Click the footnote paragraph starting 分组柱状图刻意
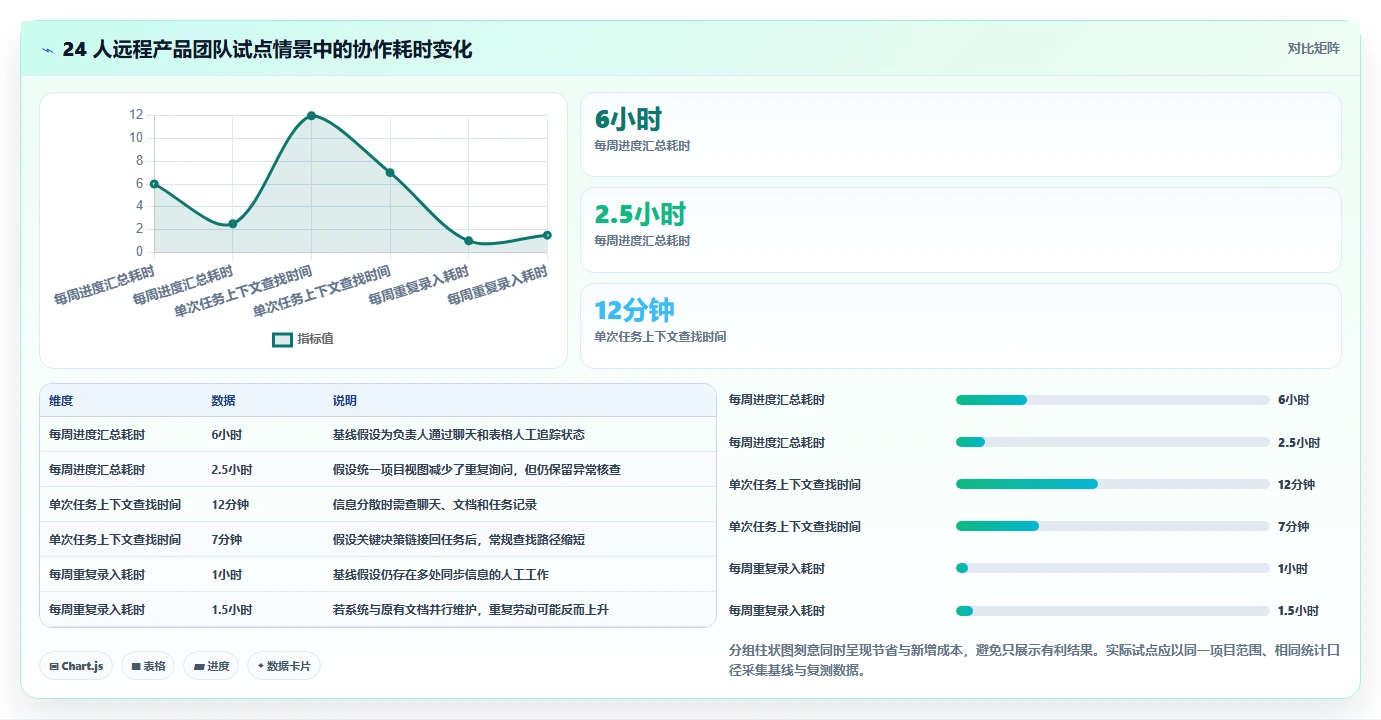The image size is (1381, 720). tap(1034, 660)
